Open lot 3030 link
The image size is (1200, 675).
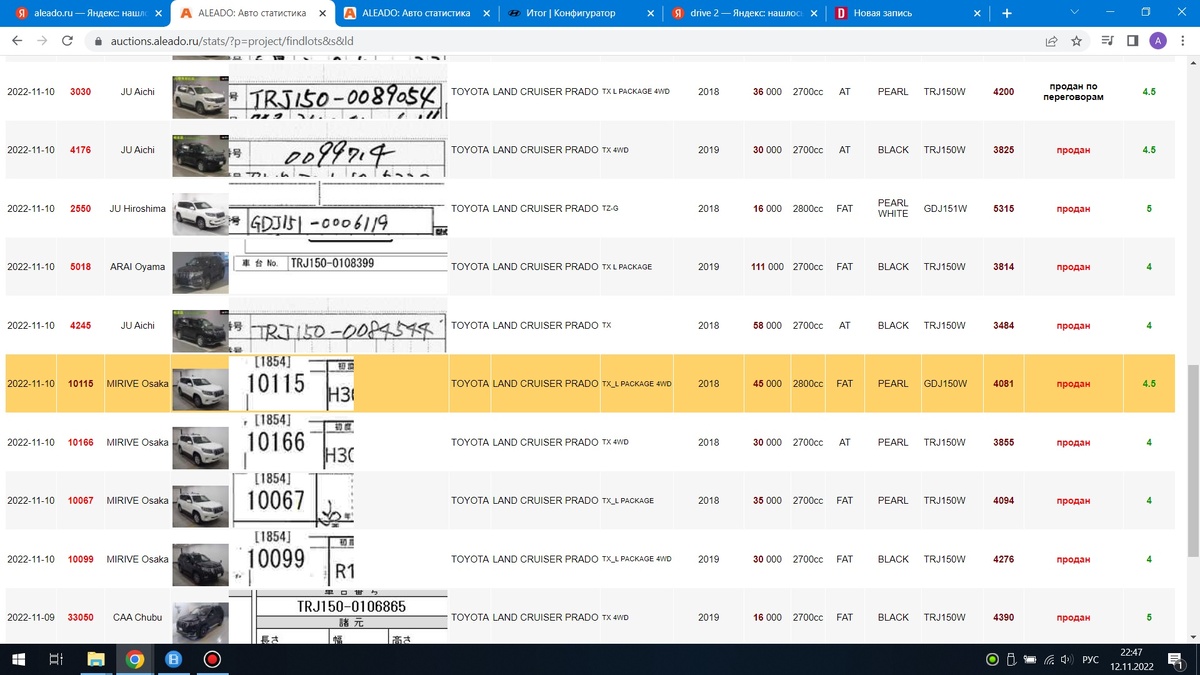pyautogui.click(x=80, y=92)
